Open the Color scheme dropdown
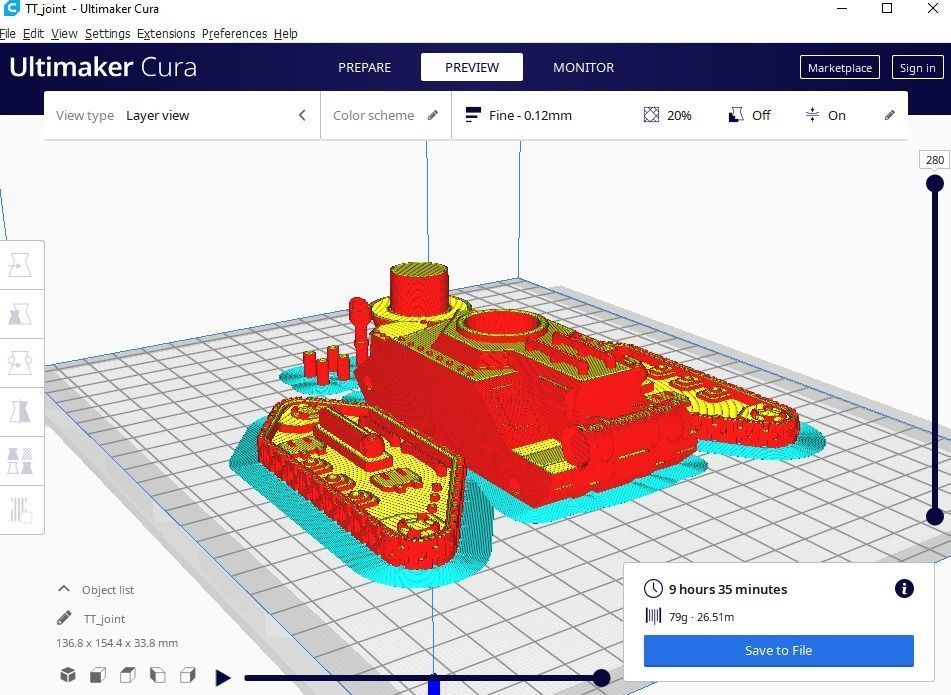Image resolution: width=951 pixels, height=695 pixels. 386,115
